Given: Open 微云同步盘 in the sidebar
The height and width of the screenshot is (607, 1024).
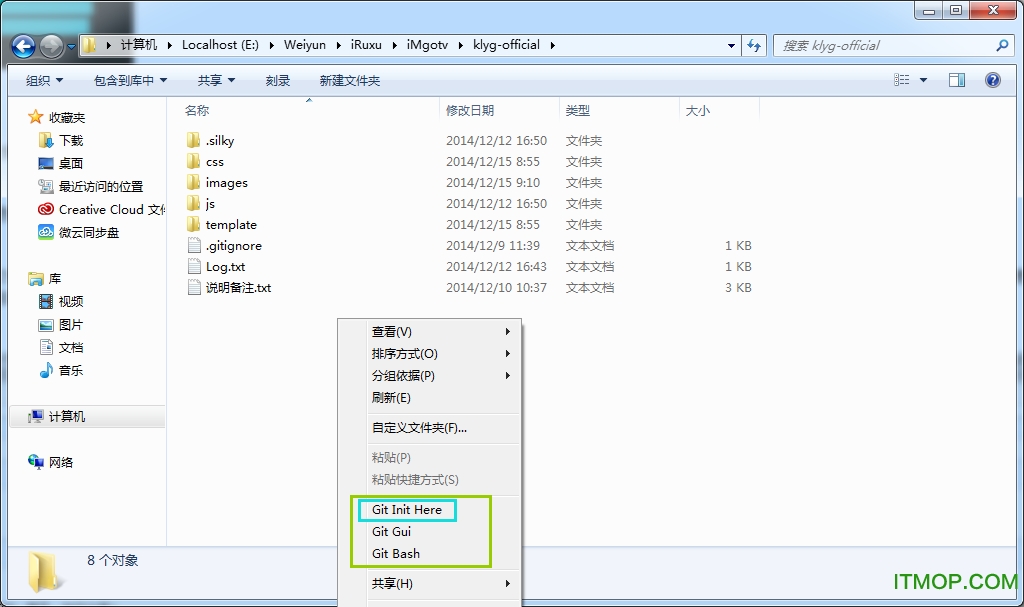Looking at the screenshot, I should 46,233.
